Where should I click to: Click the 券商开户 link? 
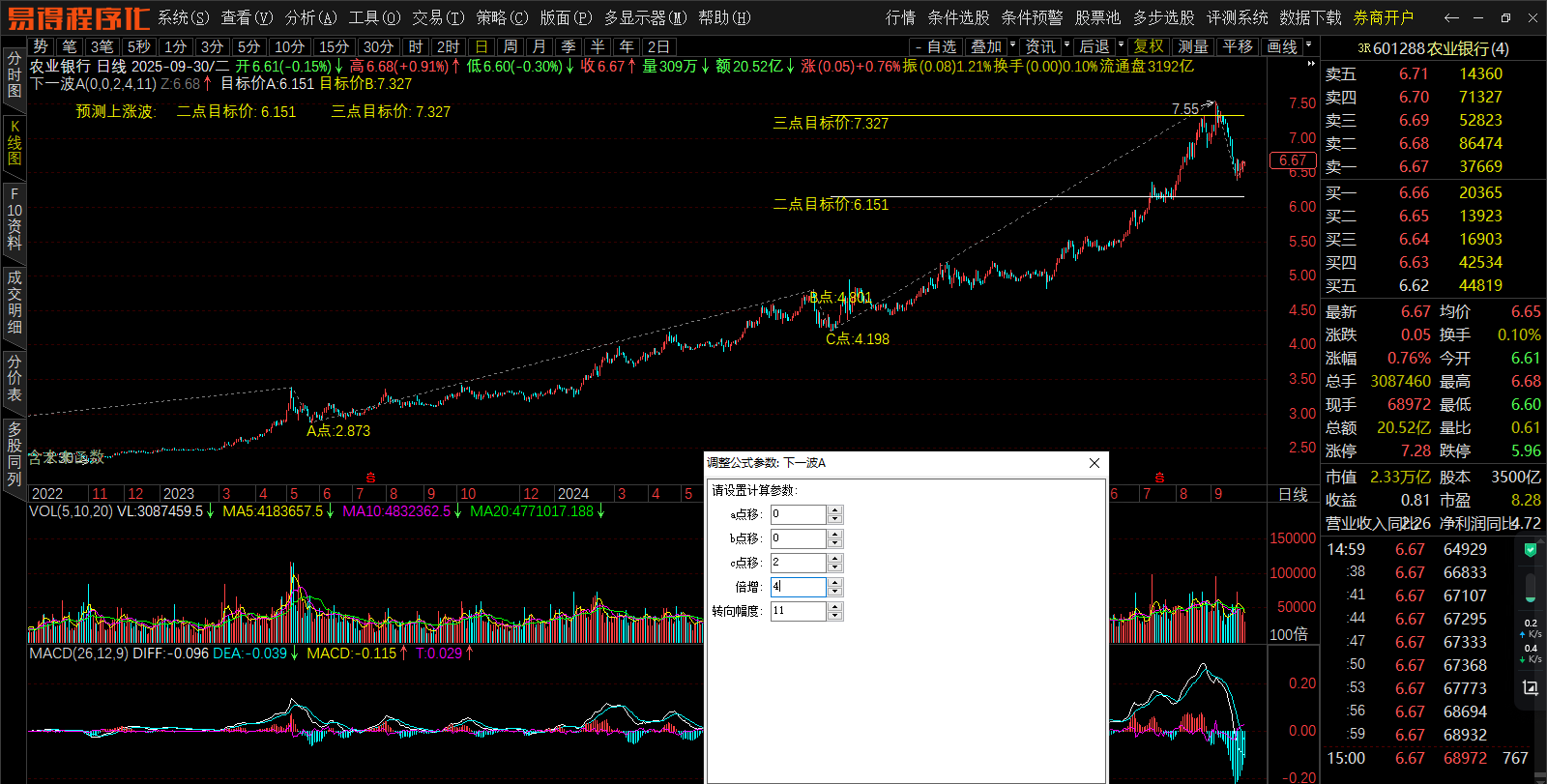pos(1383,17)
